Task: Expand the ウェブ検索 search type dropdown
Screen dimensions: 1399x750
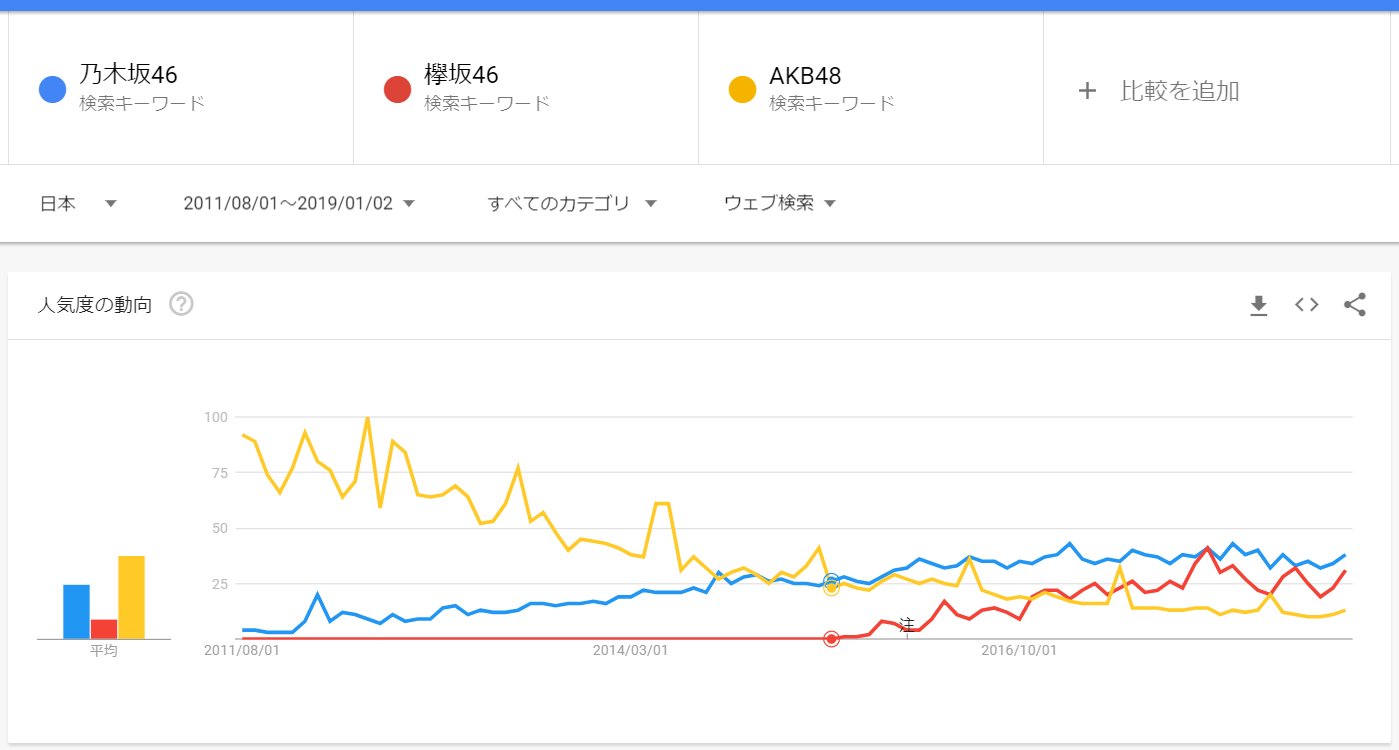Action: 779,204
